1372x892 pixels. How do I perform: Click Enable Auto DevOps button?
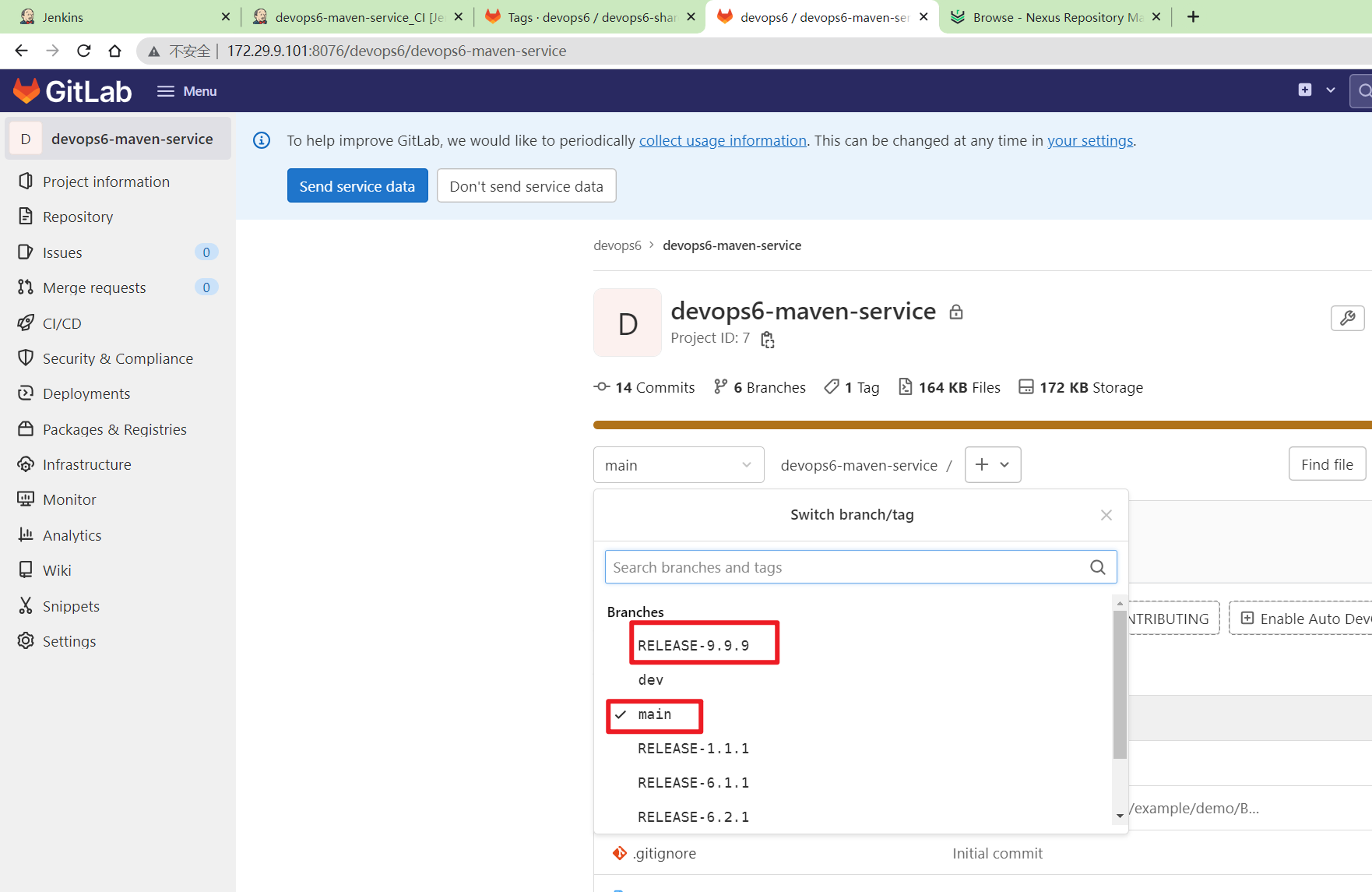coord(1301,618)
